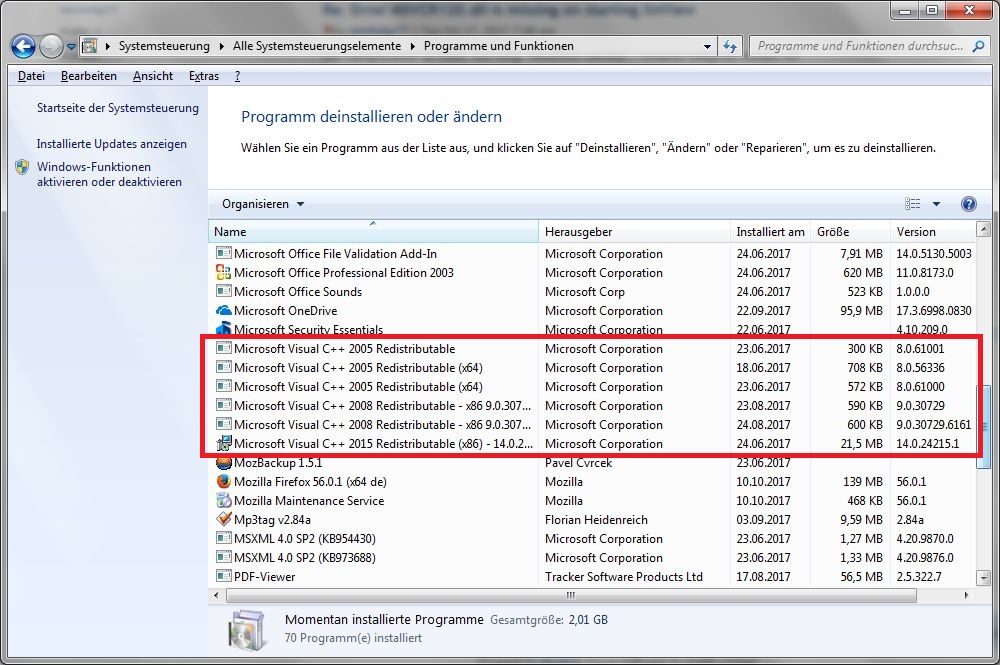Click the Refresh address bar button
Viewport: 1000px width, 665px height.
pos(730,46)
